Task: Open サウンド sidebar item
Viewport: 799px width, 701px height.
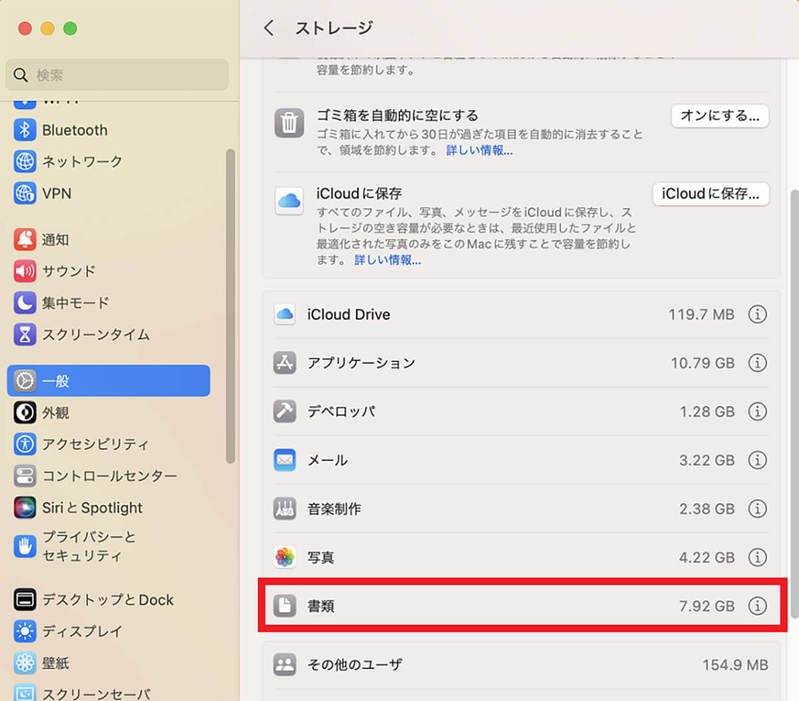Action: pos(69,271)
